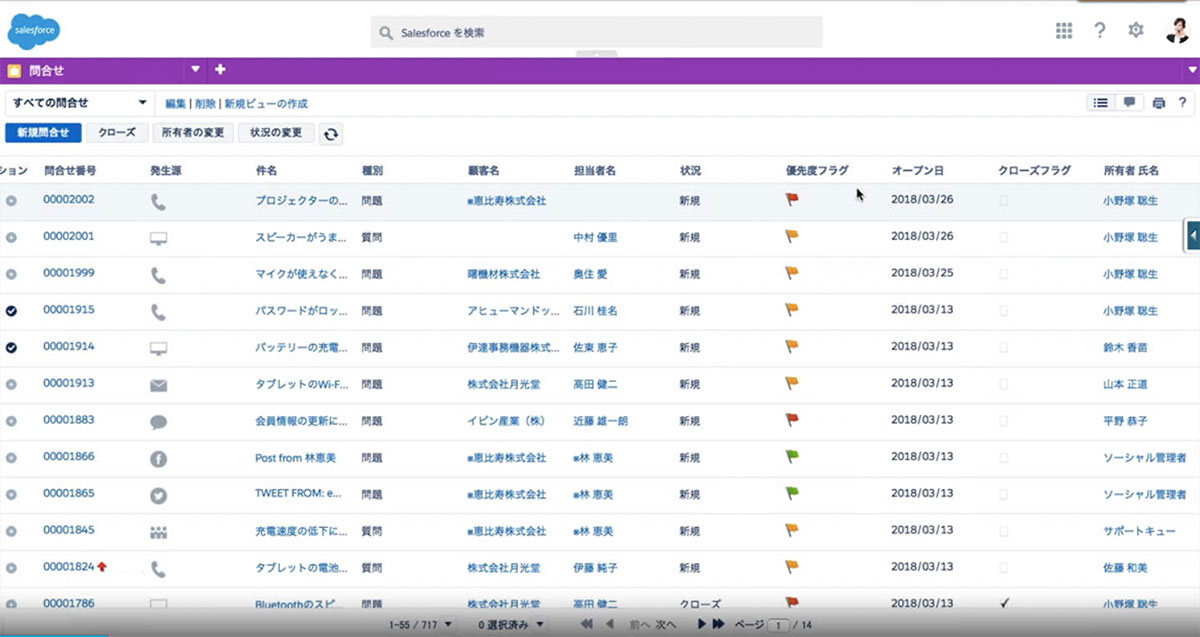Click phone source icon in row 00001824
The image size is (1200, 637).
coord(158,569)
